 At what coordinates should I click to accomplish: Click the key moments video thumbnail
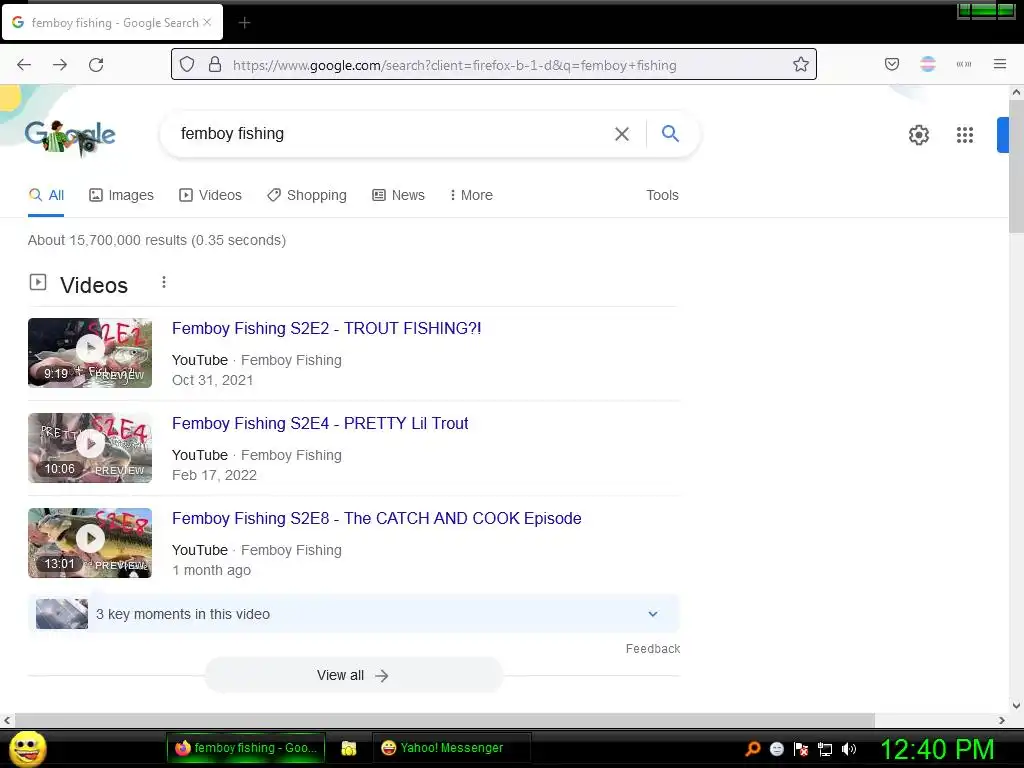(x=62, y=614)
